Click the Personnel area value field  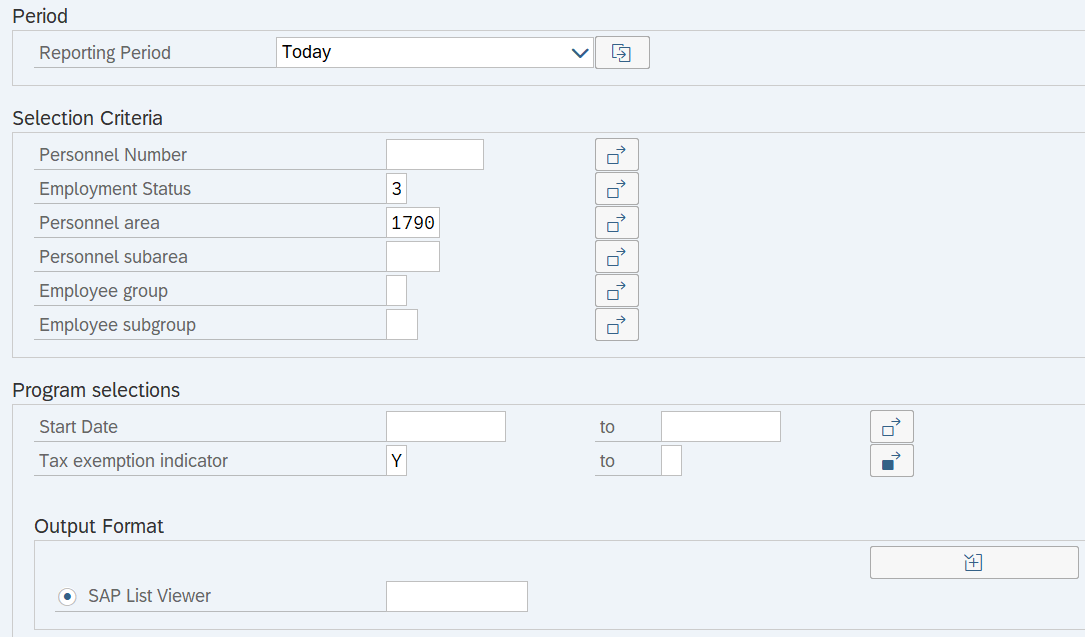click(x=412, y=222)
